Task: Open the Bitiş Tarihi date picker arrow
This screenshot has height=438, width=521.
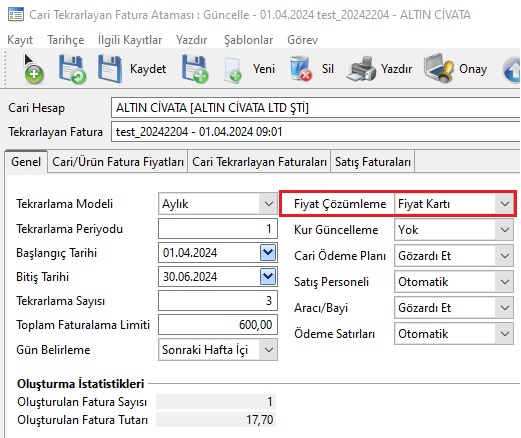Action: point(268,277)
